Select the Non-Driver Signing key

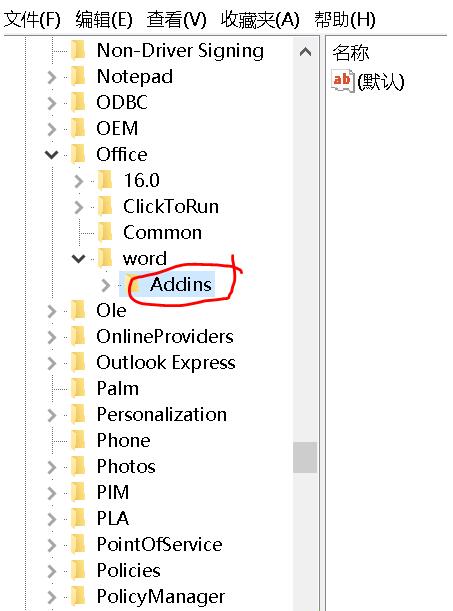click(180, 51)
